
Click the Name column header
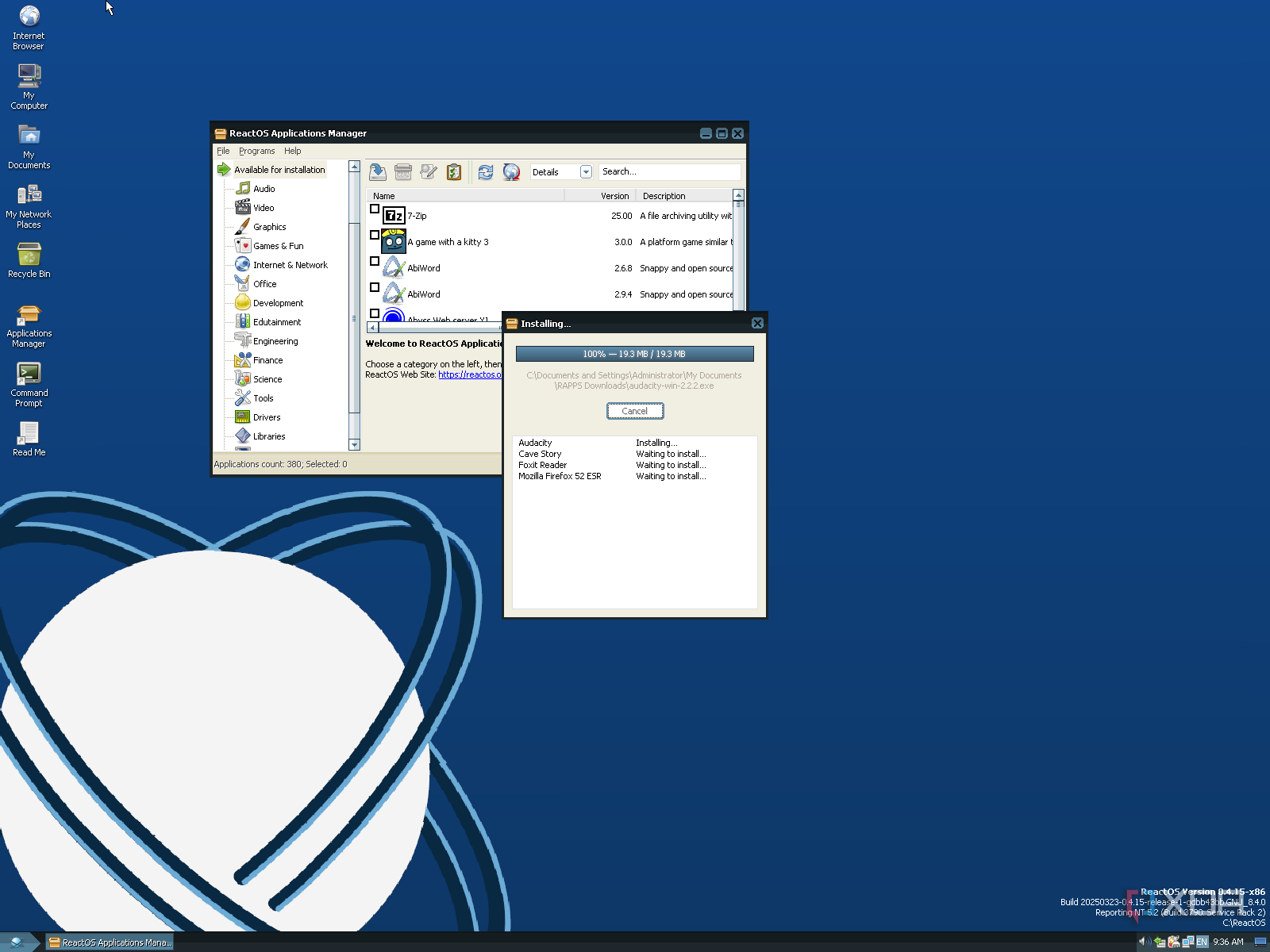tap(465, 196)
